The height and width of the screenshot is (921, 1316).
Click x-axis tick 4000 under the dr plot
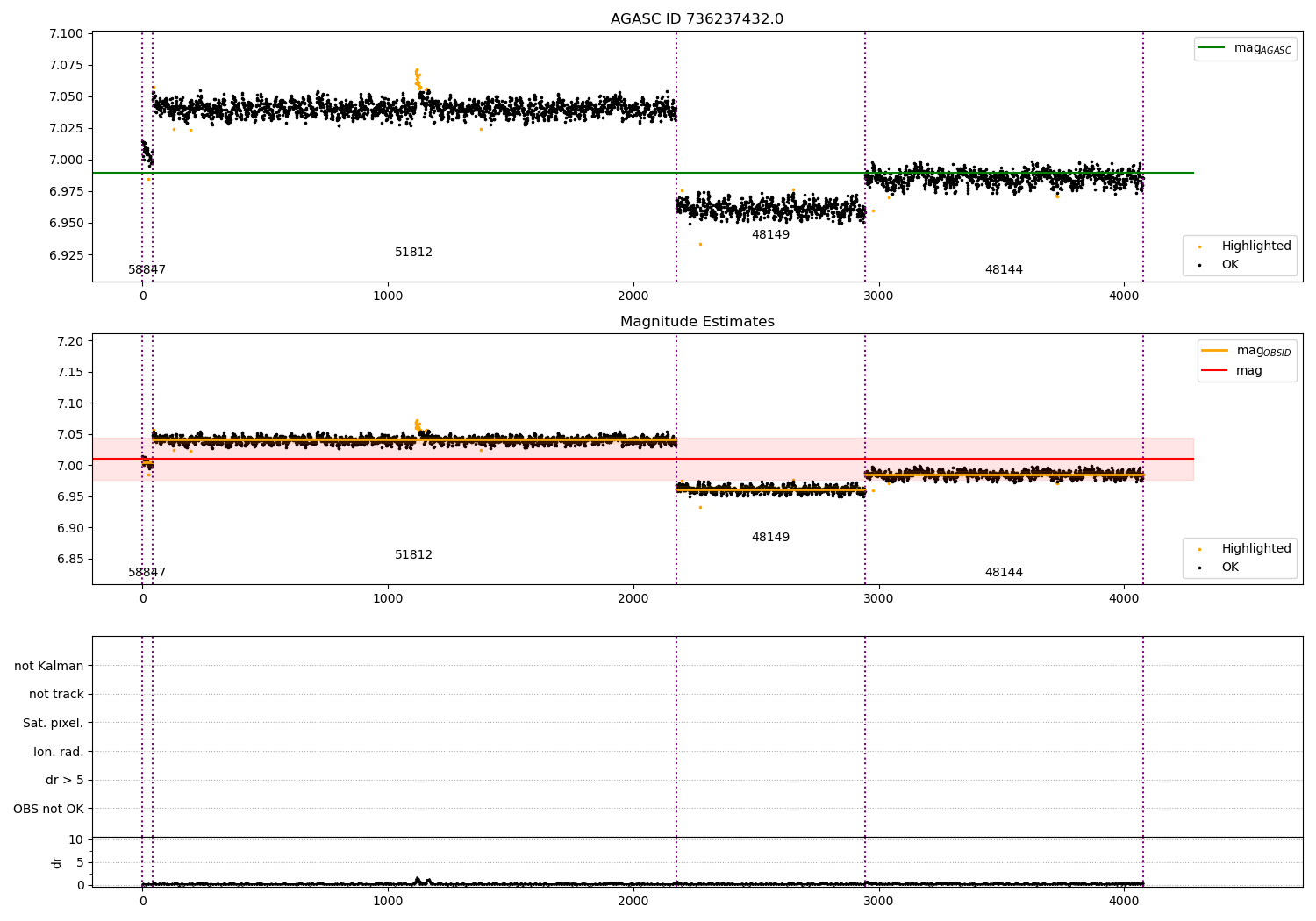tap(1124, 901)
